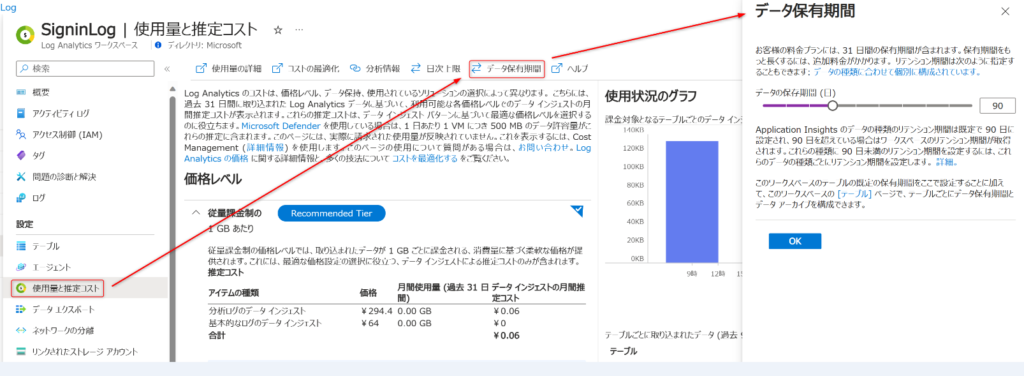Click the Recommended Tier badge
The height and width of the screenshot is (376, 1024).
331,213
